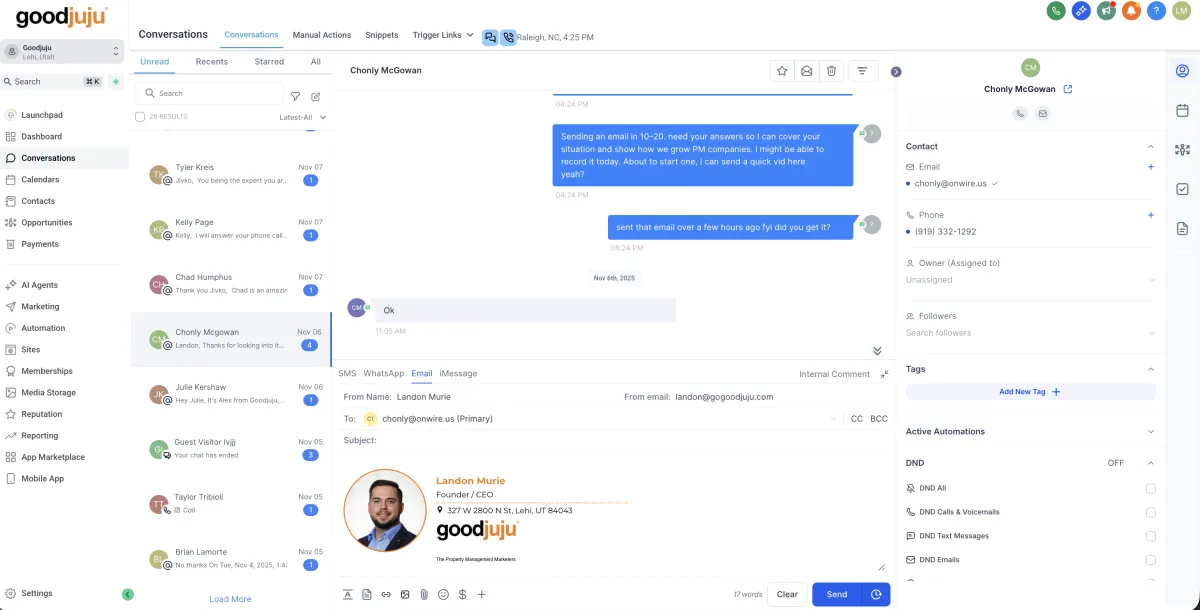Attach a file with paperclip icon
This screenshot has width=1200, height=610.
click(x=424, y=594)
